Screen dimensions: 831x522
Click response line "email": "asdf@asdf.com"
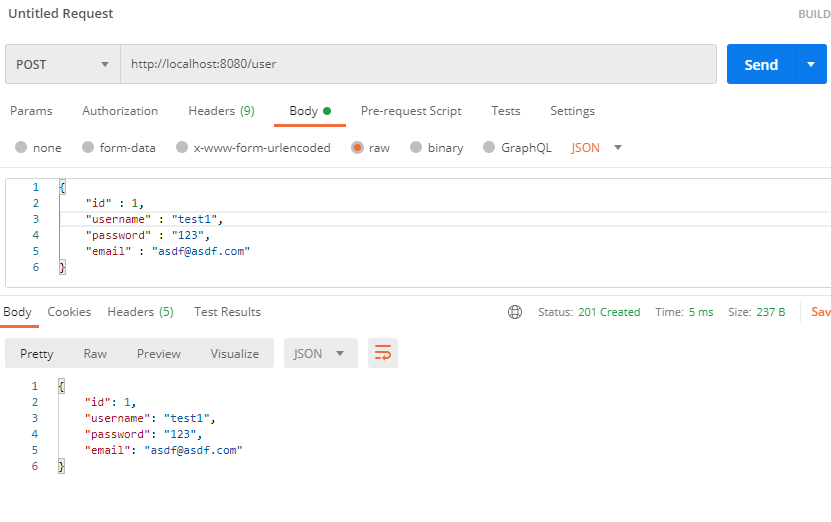(163, 450)
